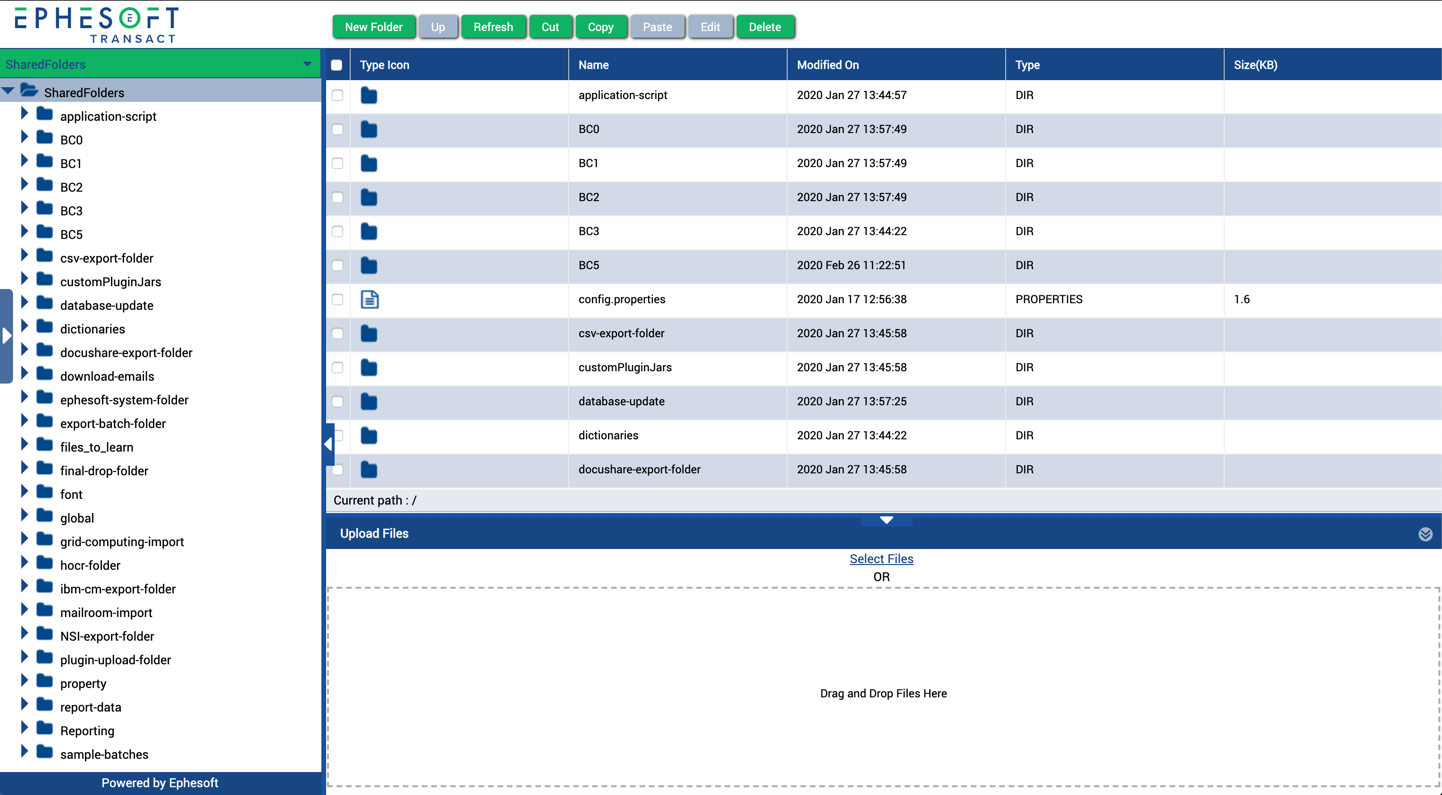Click the Upload Files panel header
1442x795 pixels.
(884, 534)
